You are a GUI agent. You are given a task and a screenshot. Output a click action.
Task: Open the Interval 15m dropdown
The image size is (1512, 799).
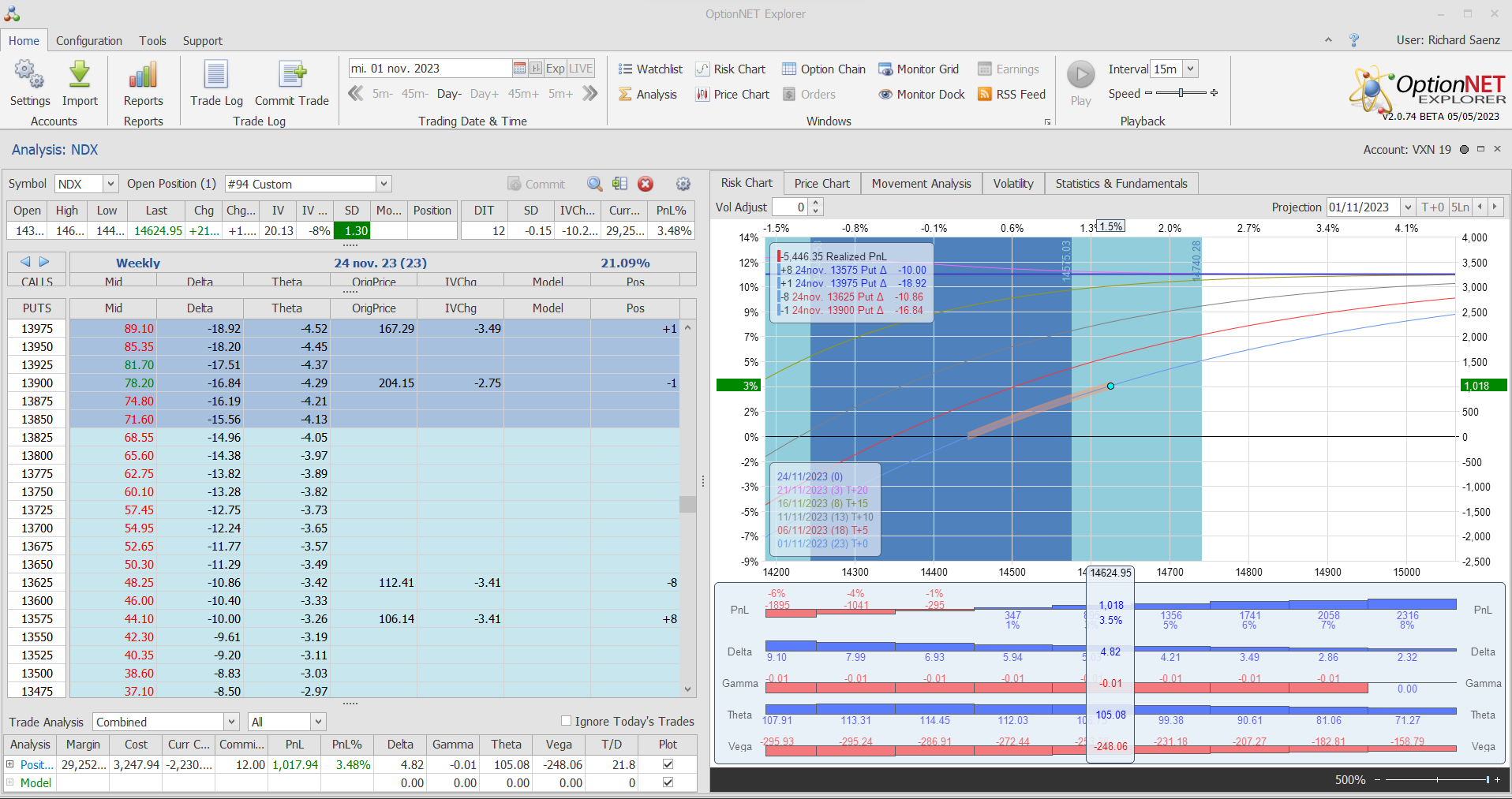pyautogui.click(x=1190, y=69)
